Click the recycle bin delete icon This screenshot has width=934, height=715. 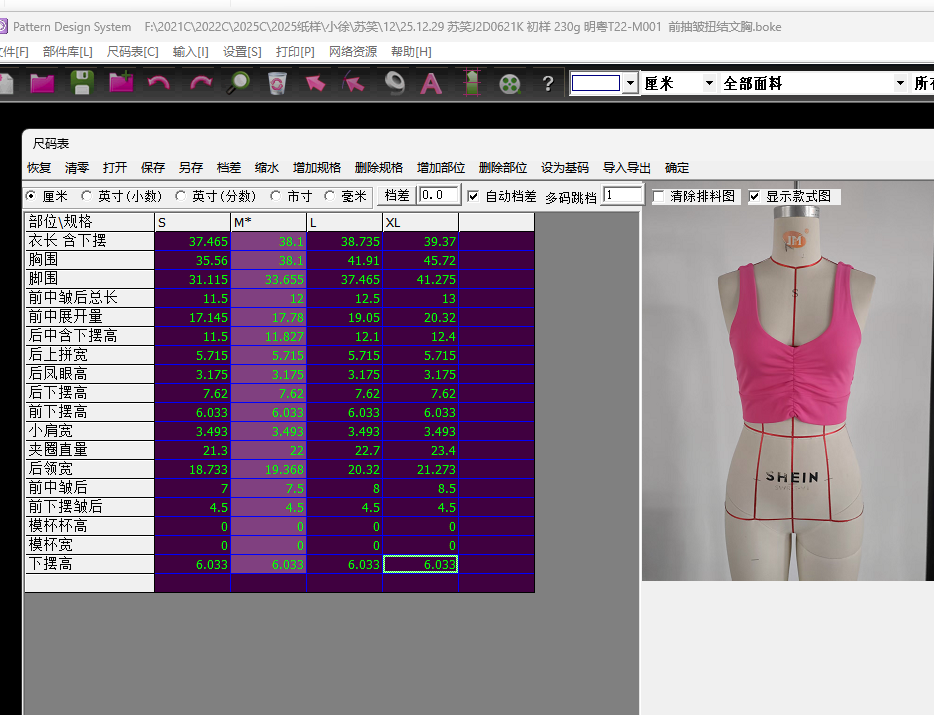[x=277, y=83]
